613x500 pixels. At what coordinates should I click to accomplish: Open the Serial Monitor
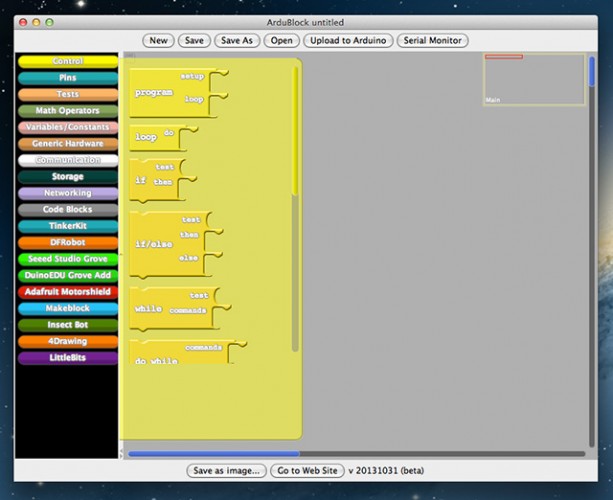(x=432, y=41)
